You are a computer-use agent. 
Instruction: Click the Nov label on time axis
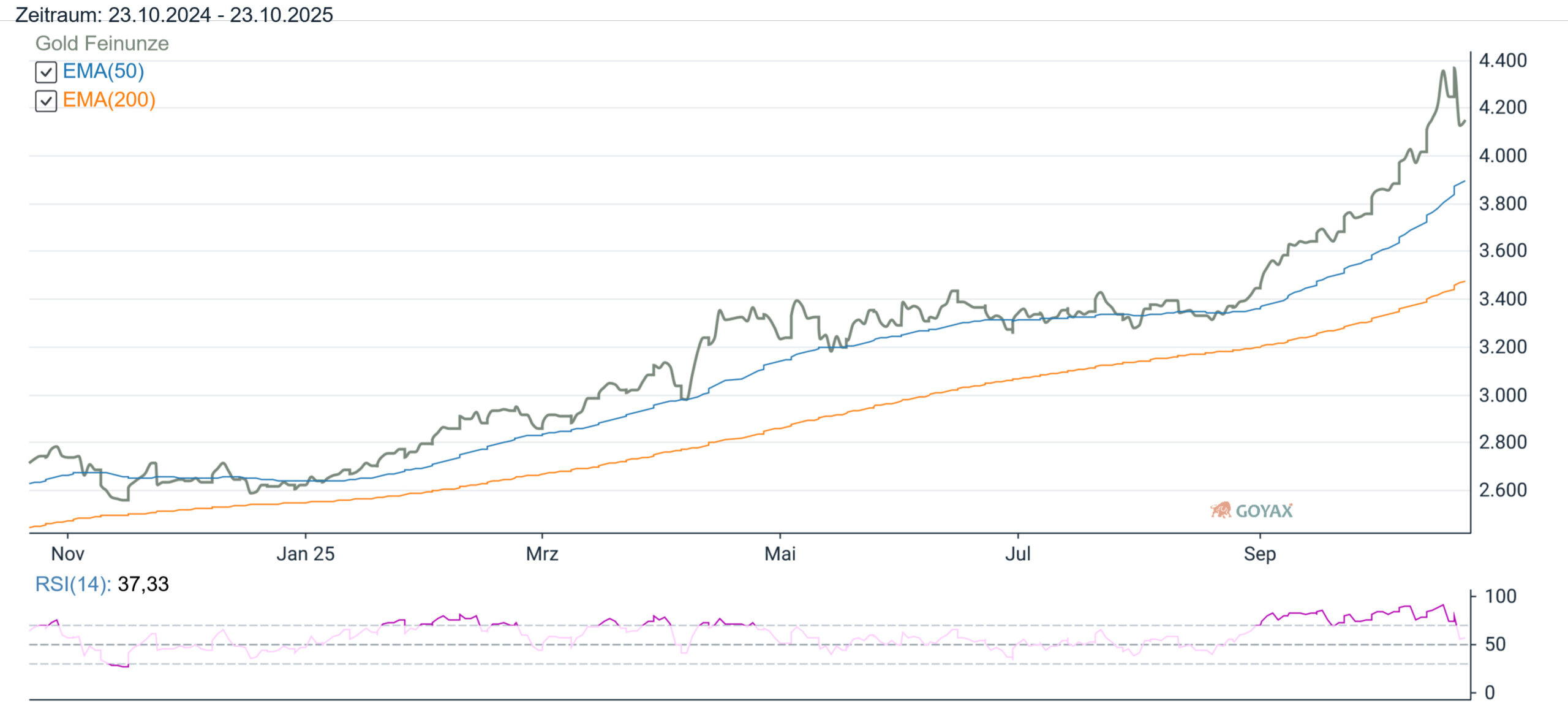(67, 554)
